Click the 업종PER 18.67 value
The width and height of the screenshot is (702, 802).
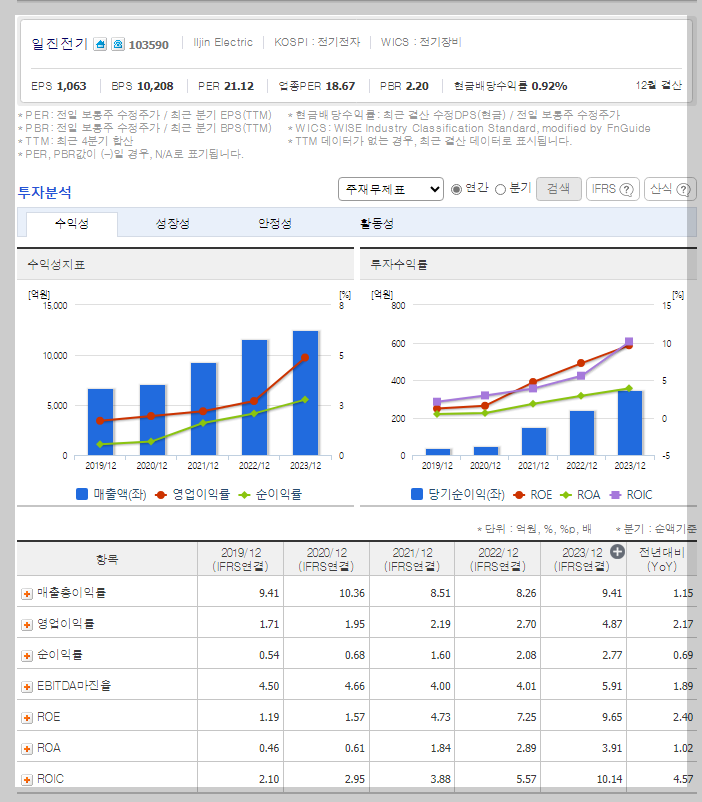(x=316, y=86)
